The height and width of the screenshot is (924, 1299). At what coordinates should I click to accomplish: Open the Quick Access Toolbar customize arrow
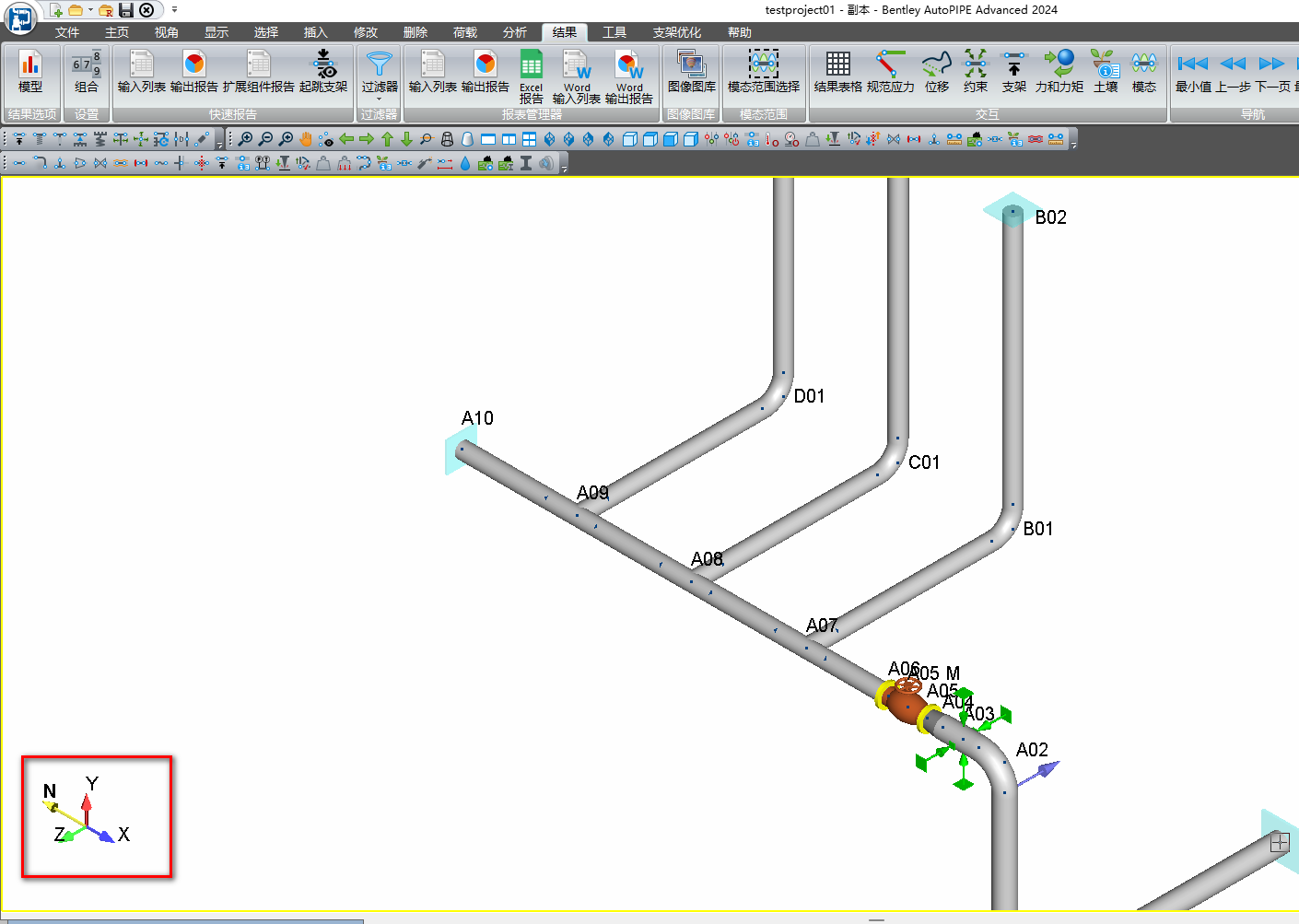tap(175, 10)
